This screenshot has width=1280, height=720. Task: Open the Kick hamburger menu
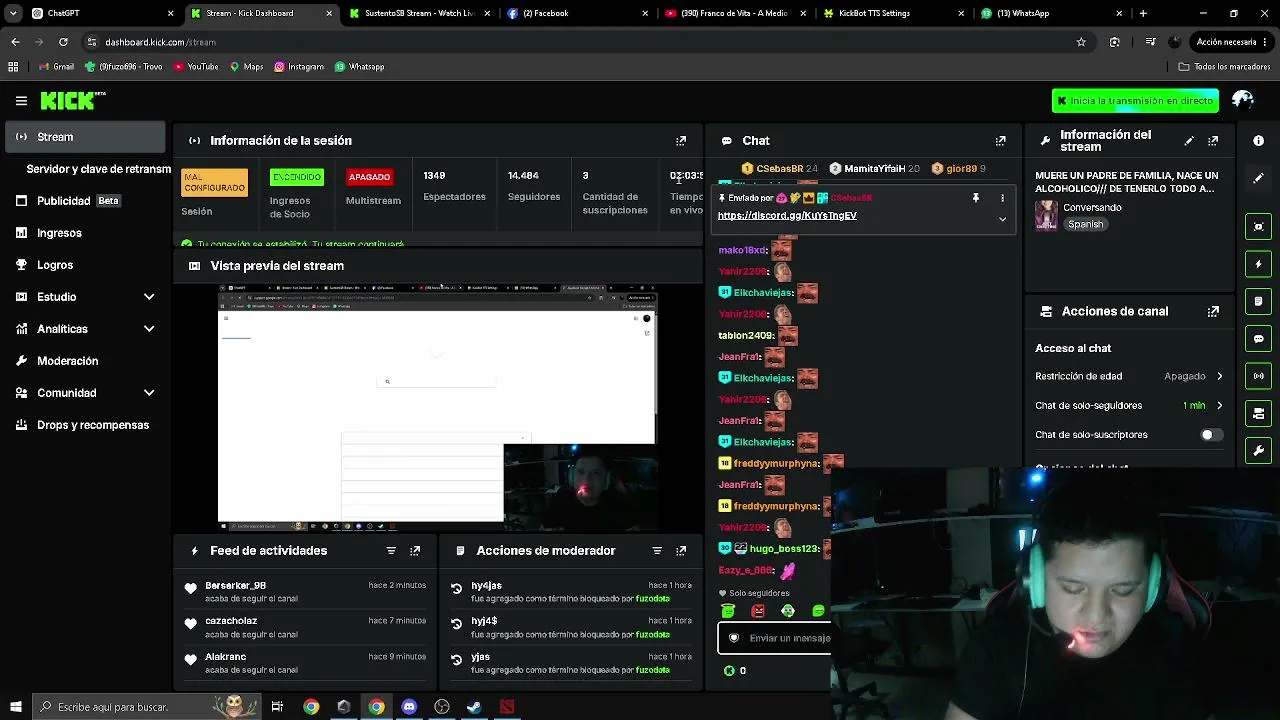(21, 101)
